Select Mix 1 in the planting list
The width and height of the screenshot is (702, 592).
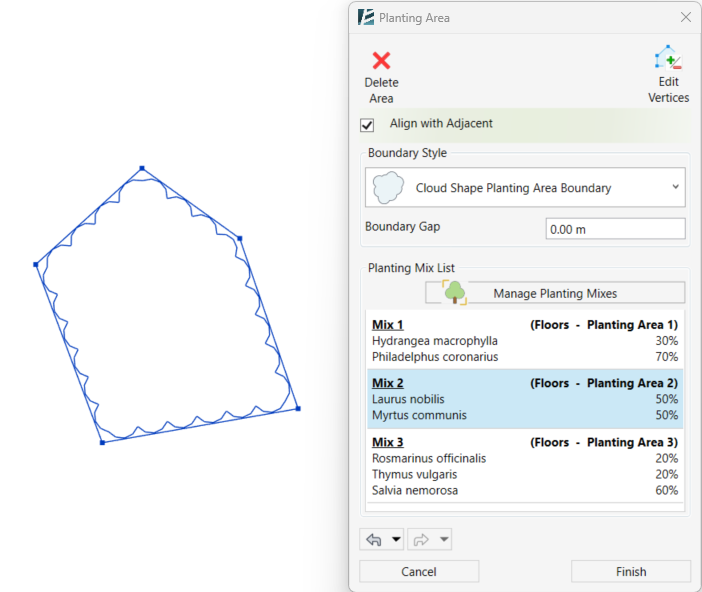pyautogui.click(x=525, y=340)
